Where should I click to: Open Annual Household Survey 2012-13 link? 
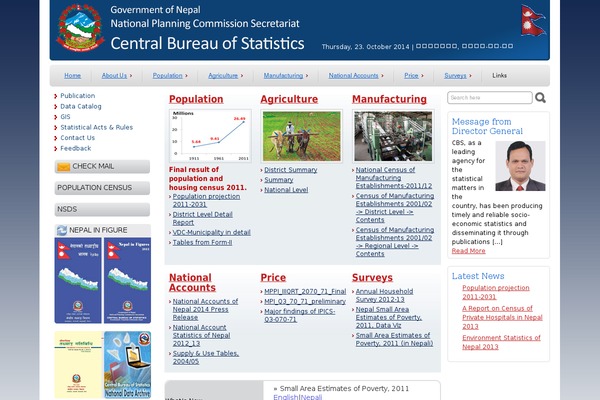(x=384, y=296)
